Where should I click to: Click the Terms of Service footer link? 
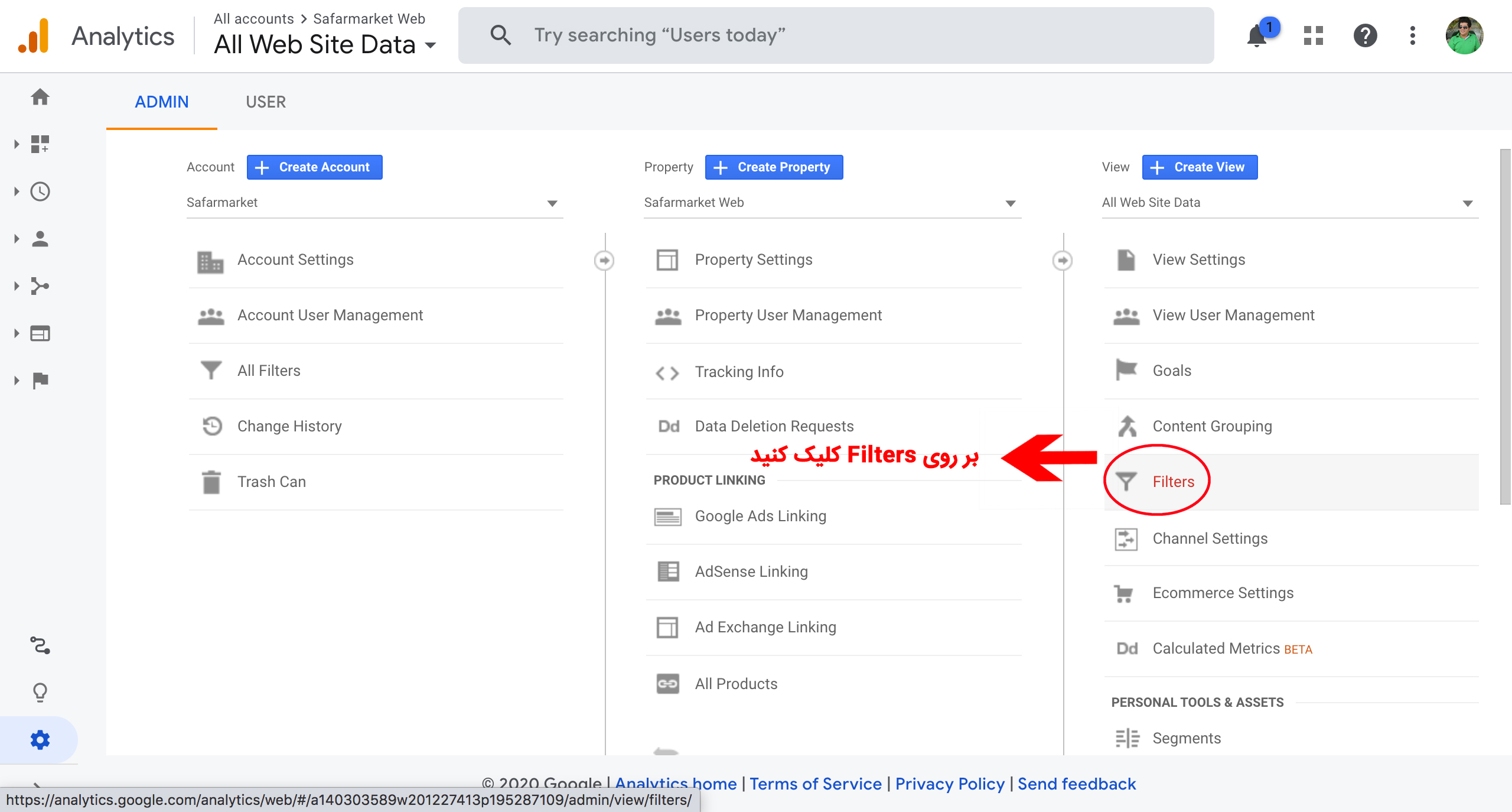(816, 784)
